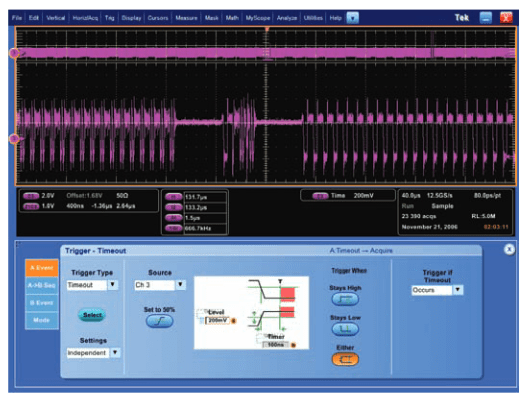Viewport: 526px width, 399px height.
Task: Open the File menu
Action: (x=17, y=18)
